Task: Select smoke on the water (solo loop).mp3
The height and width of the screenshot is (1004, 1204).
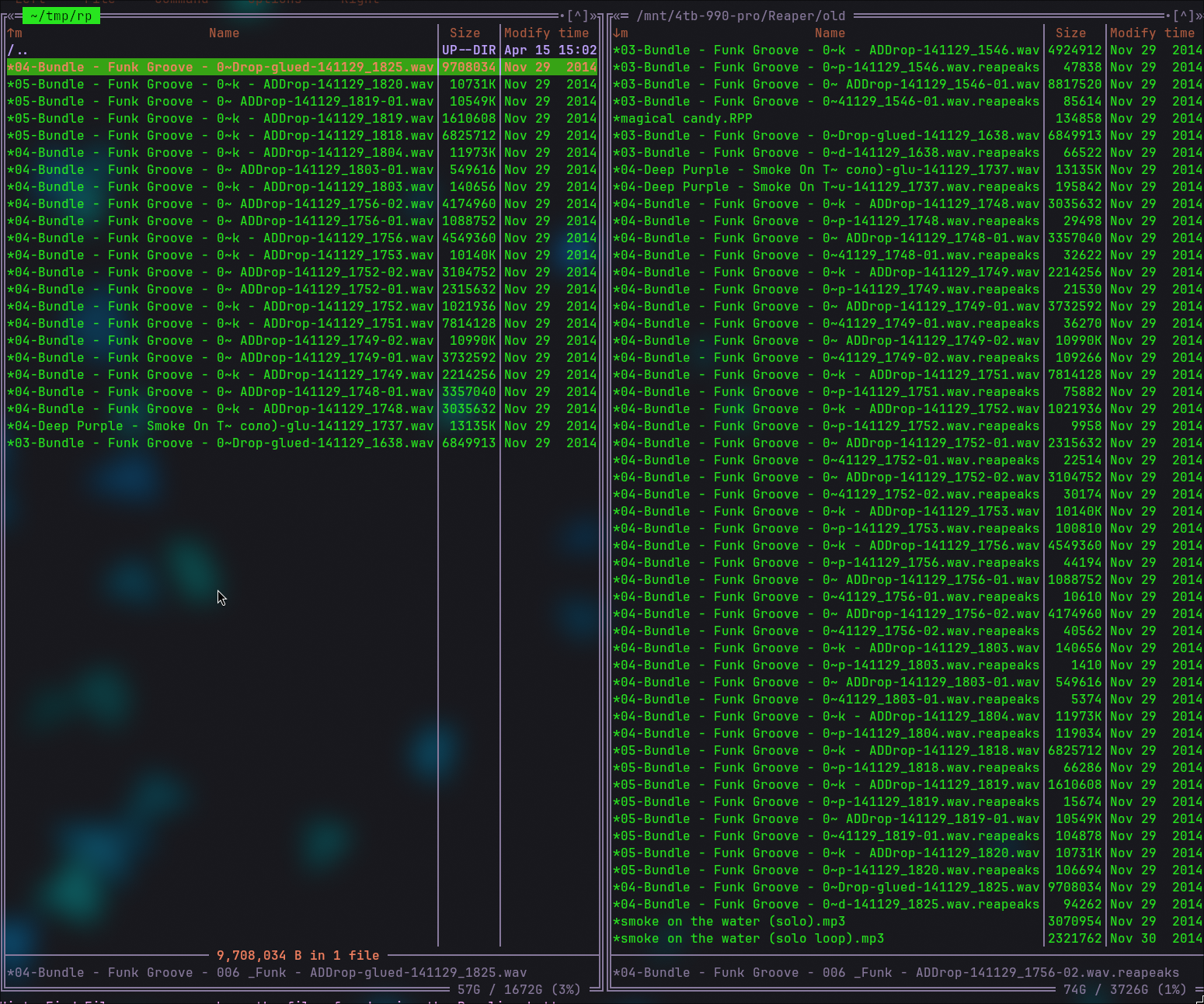Action: coord(908,938)
